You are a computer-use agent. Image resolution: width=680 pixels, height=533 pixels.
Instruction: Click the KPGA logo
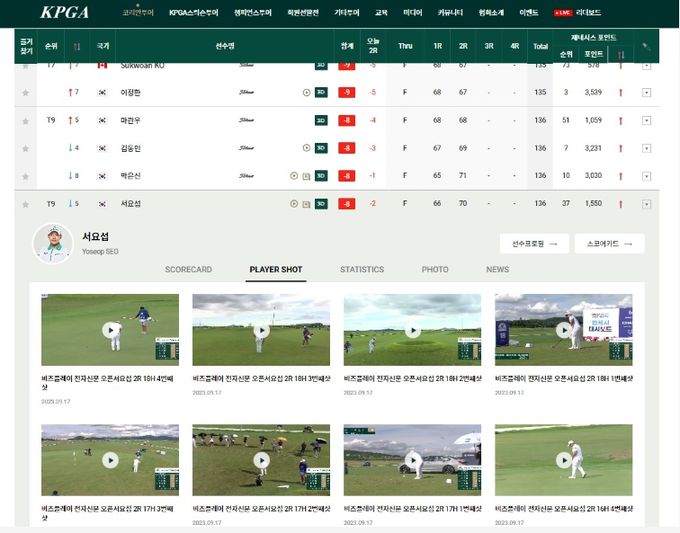[x=65, y=12]
